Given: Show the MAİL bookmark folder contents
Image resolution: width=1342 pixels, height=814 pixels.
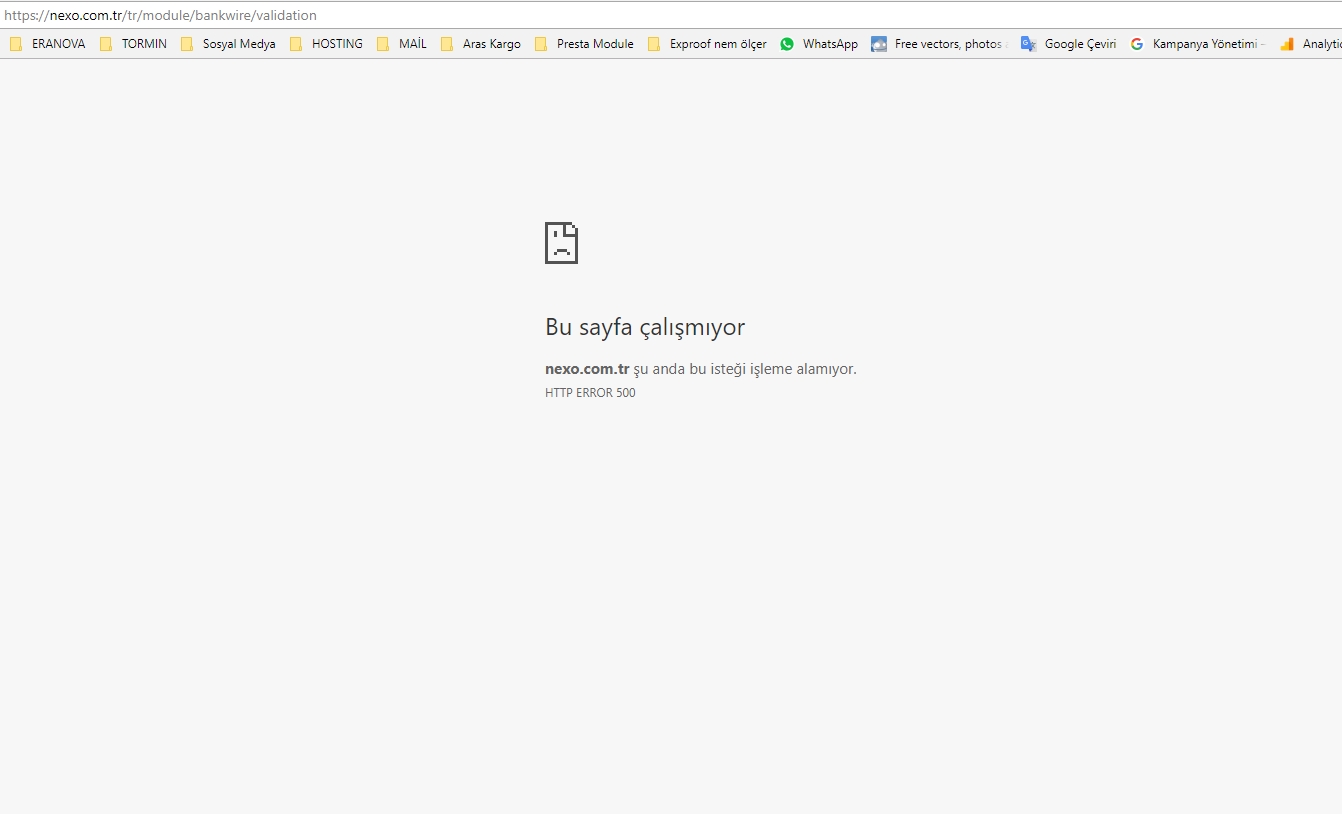Looking at the screenshot, I should pos(402,44).
